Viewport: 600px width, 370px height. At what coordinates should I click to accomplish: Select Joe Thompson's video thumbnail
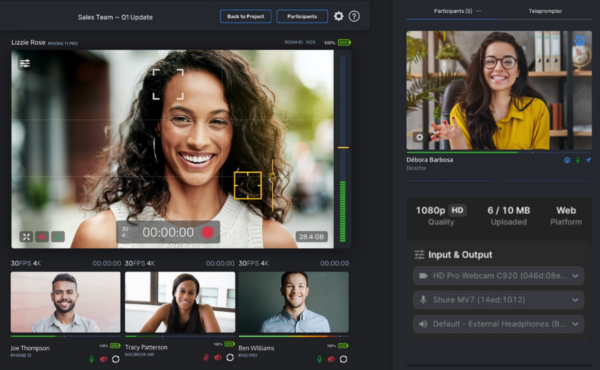65,302
